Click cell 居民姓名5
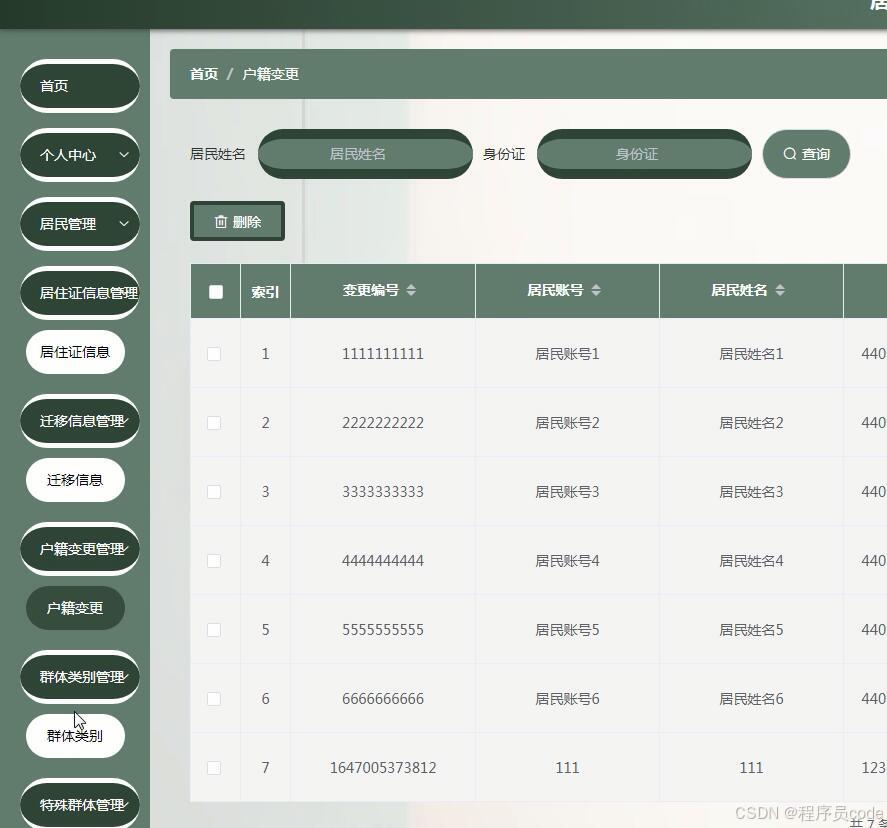The height and width of the screenshot is (828, 887). tap(751, 630)
